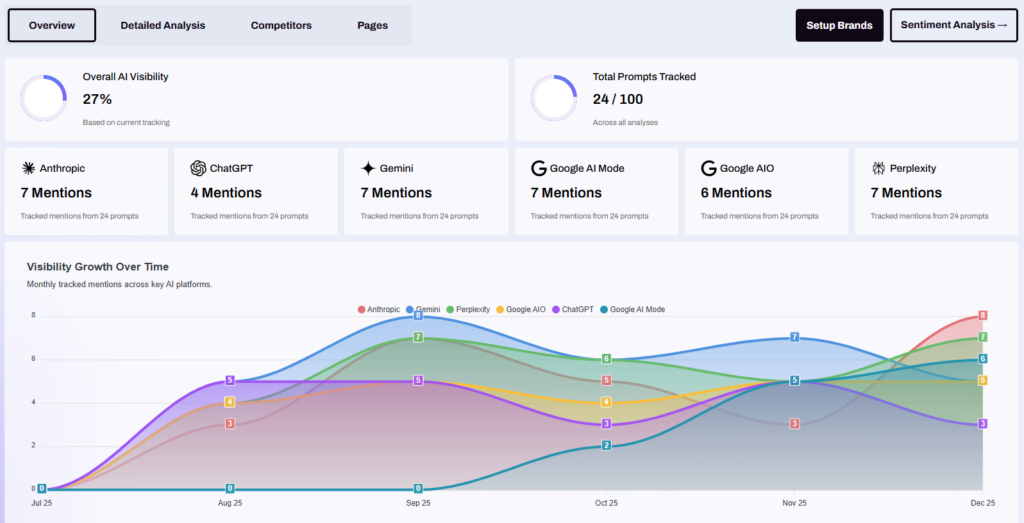Click the Overall AI Visibility ring chart
This screenshot has height=523, width=1024.
tap(43, 98)
